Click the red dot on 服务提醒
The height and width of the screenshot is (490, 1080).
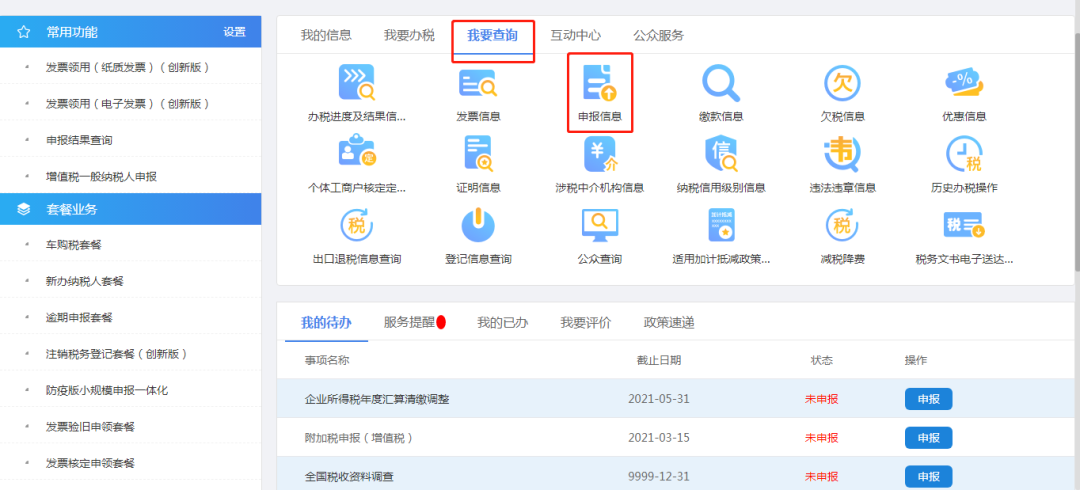(442, 322)
